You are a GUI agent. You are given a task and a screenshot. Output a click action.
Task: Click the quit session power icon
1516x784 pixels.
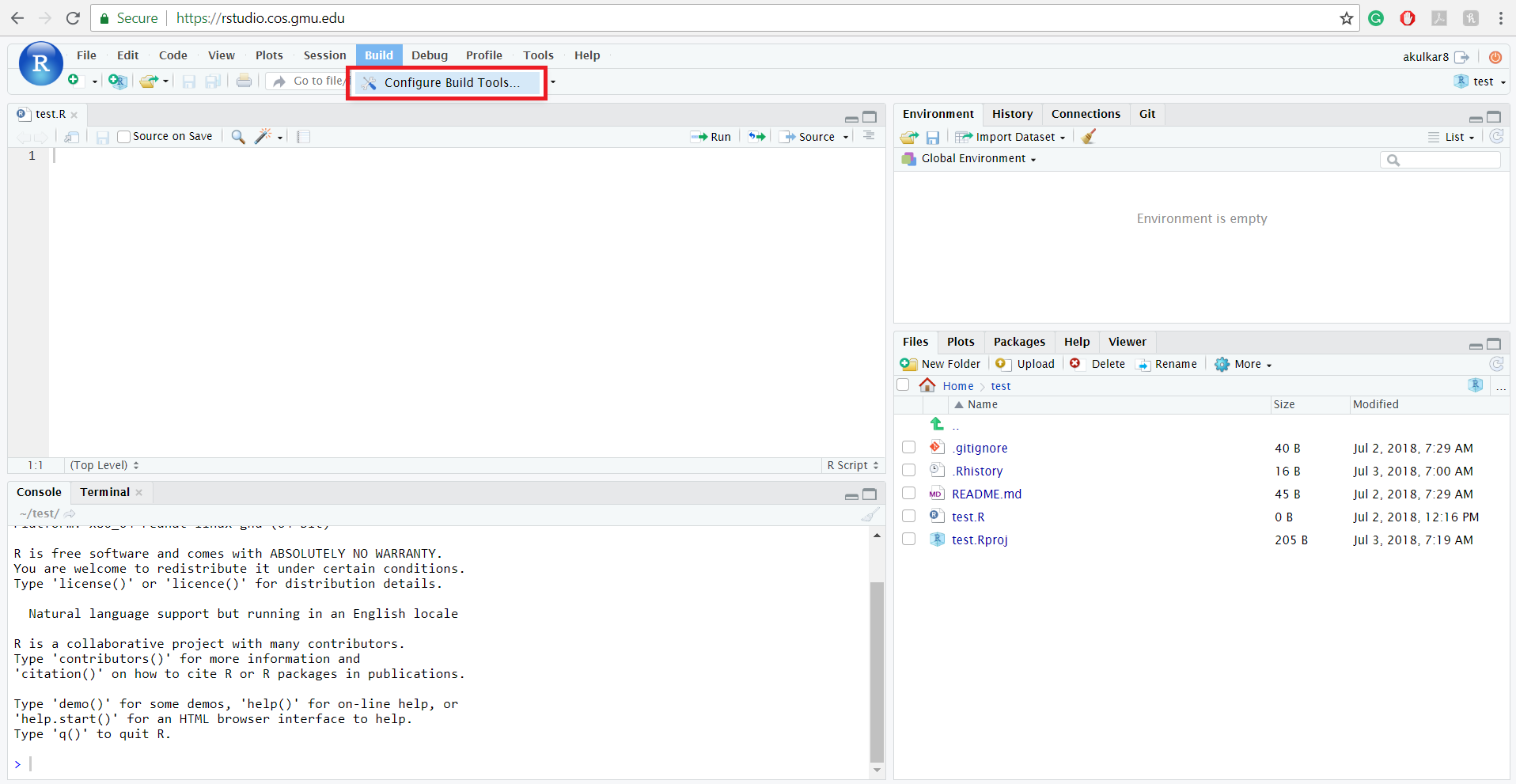tap(1495, 57)
